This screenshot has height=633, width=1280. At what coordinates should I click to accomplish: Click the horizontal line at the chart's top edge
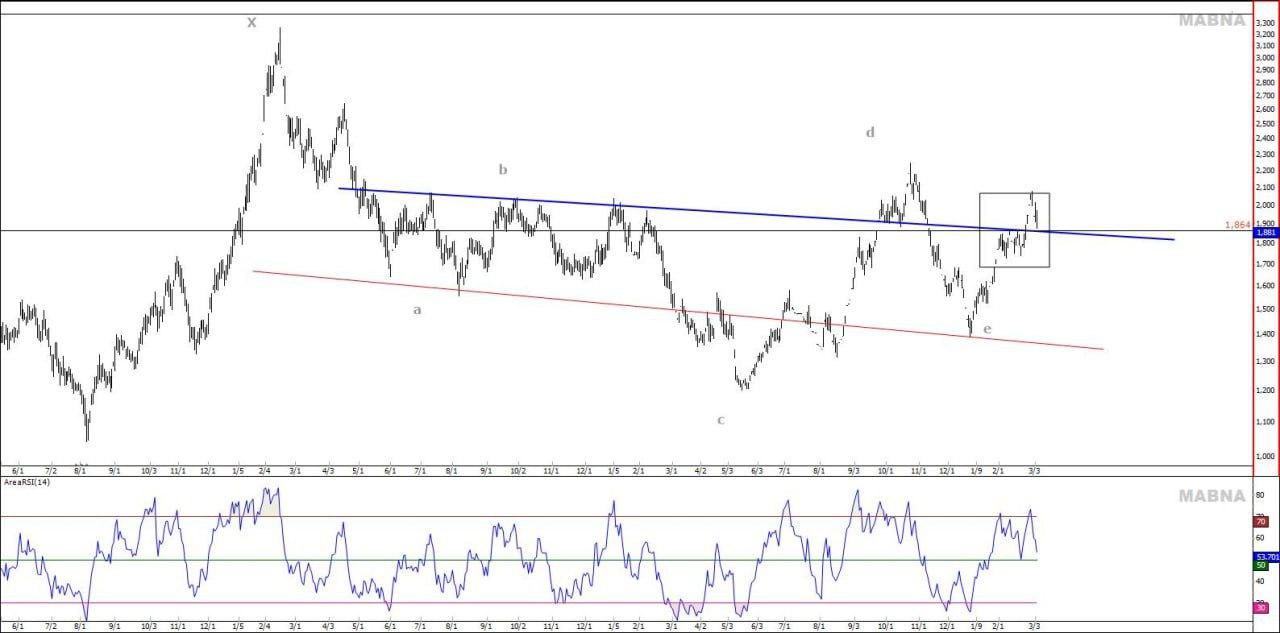click(600, 14)
